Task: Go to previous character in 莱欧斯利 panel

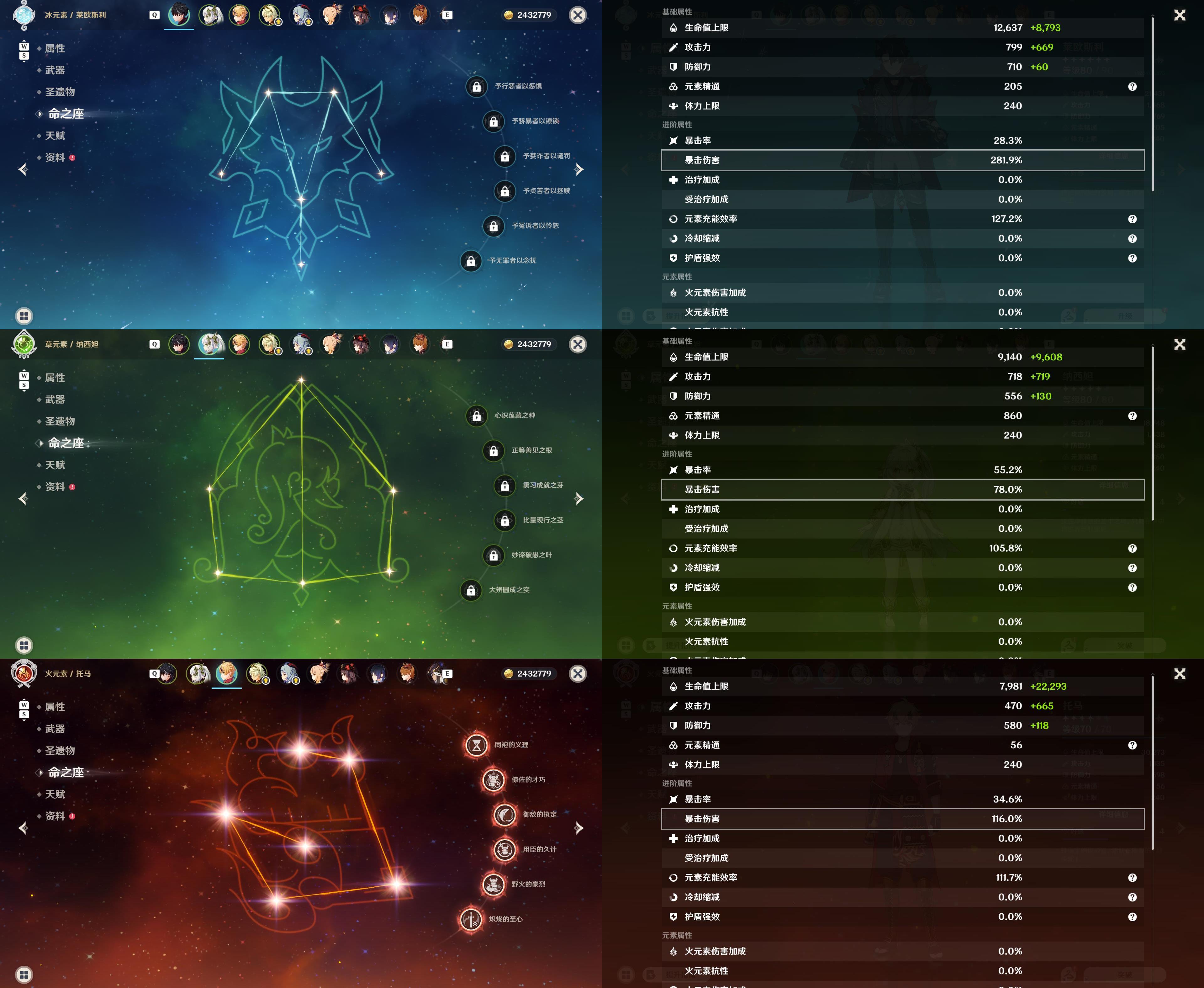Action: click(x=23, y=169)
